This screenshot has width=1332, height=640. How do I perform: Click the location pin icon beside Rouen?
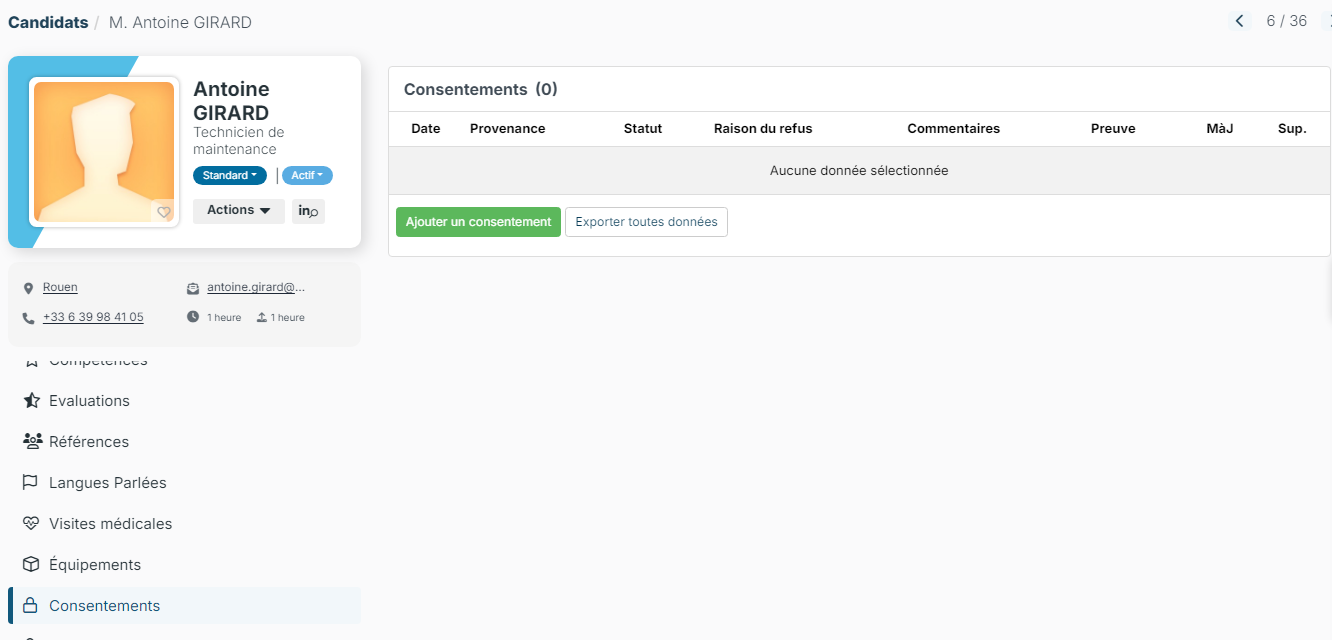click(x=28, y=288)
